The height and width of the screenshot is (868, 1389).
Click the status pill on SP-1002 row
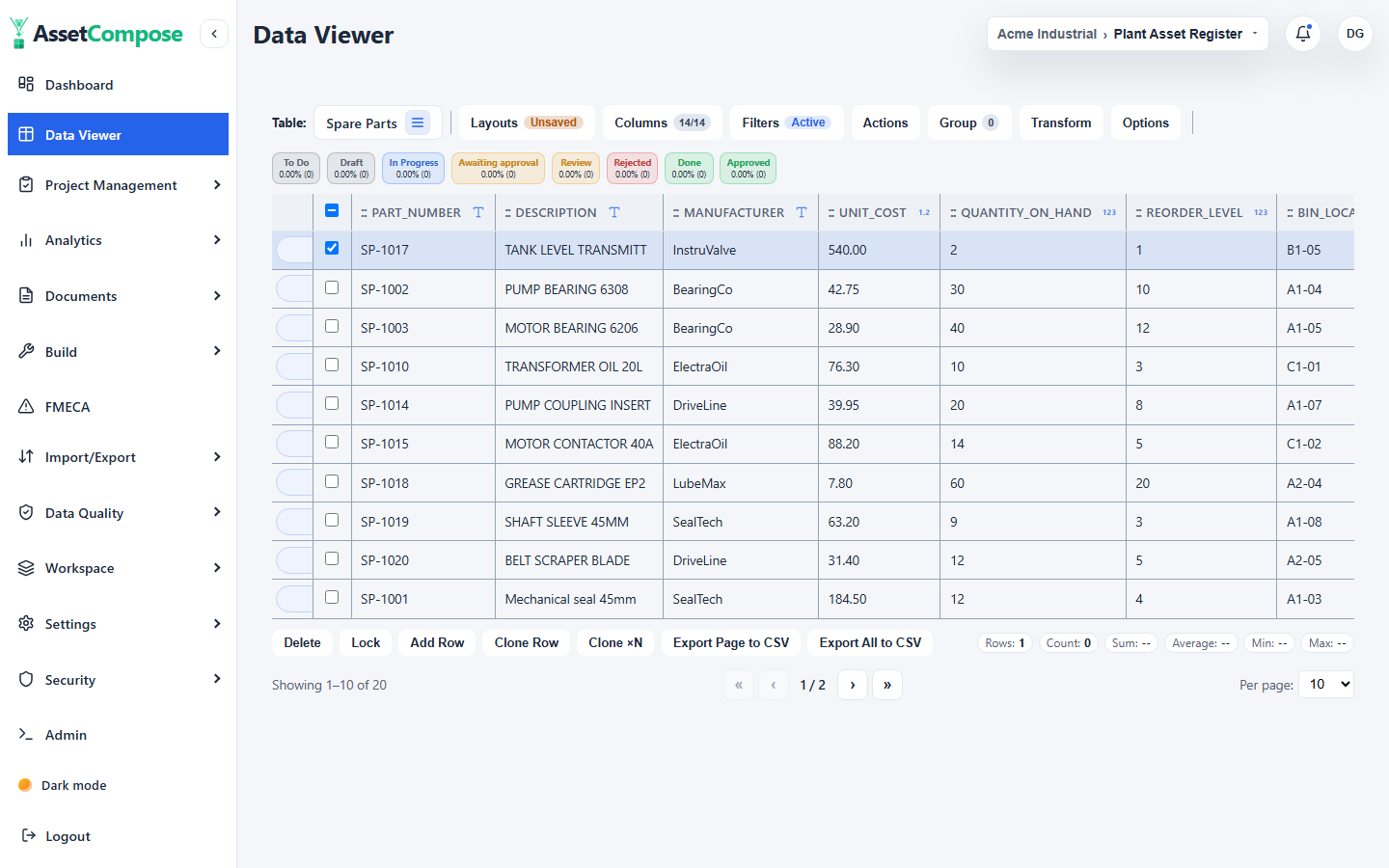tap(294, 288)
